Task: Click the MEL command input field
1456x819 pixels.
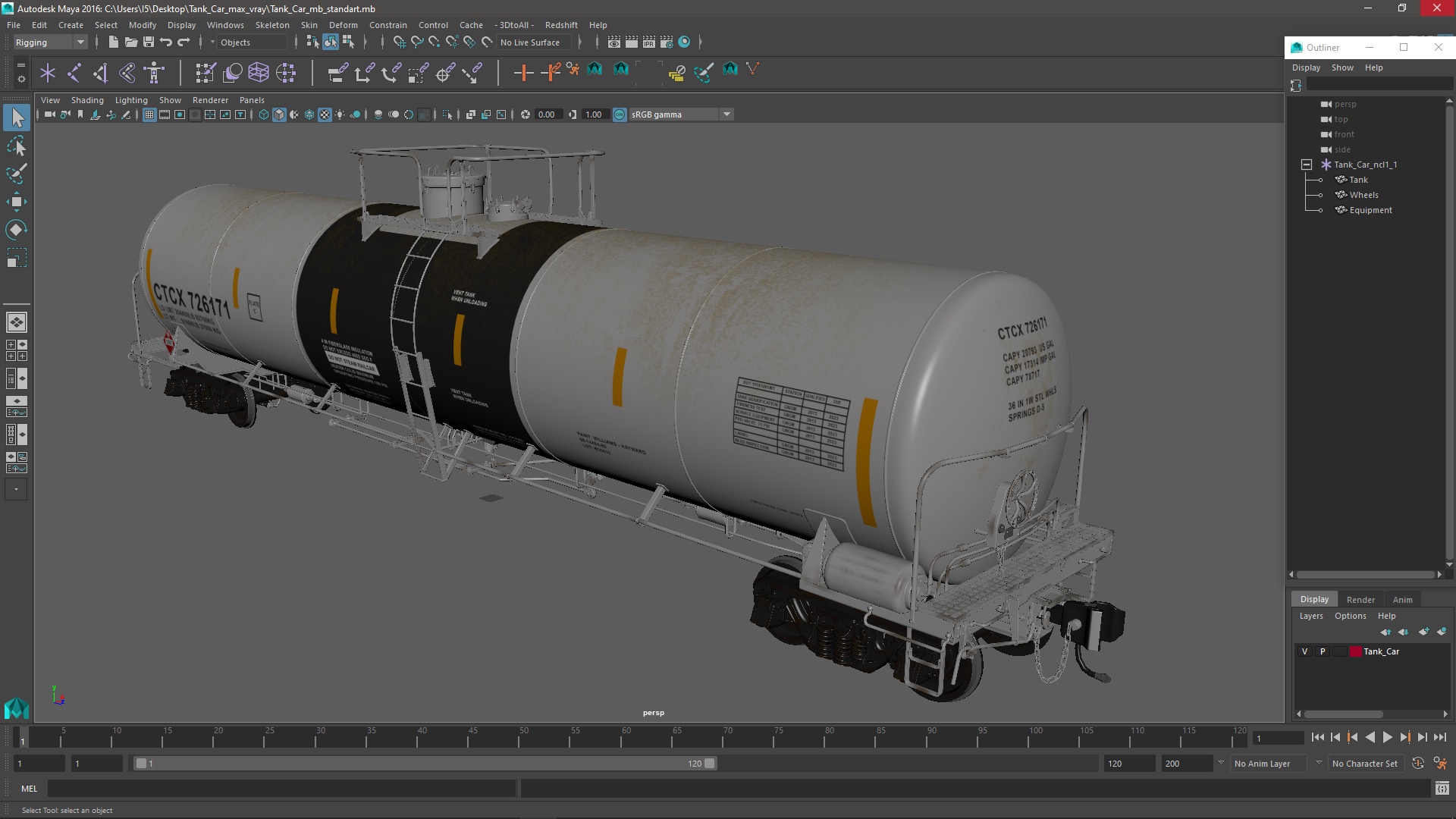Action: tap(281, 789)
